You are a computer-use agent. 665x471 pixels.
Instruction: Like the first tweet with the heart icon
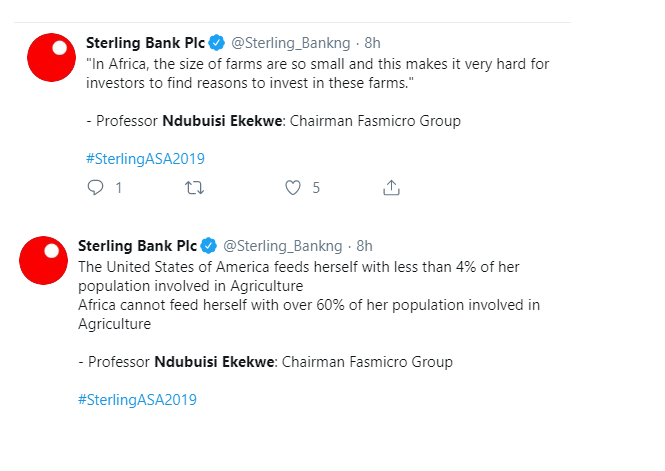click(x=293, y=187)
